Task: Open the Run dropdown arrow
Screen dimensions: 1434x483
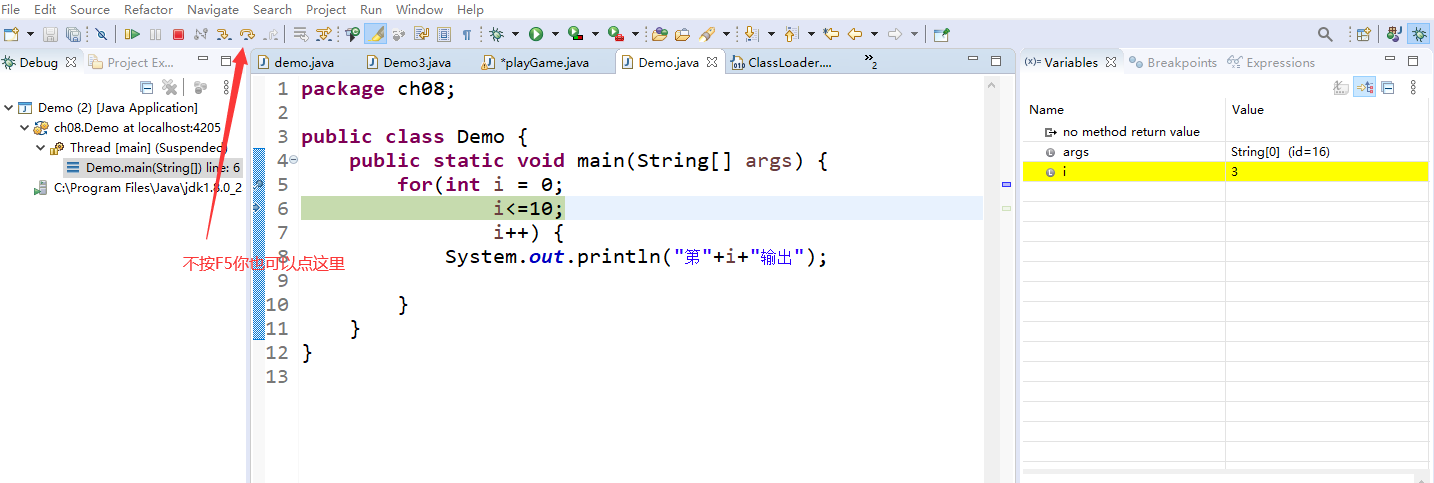Action: click(555, 34)
